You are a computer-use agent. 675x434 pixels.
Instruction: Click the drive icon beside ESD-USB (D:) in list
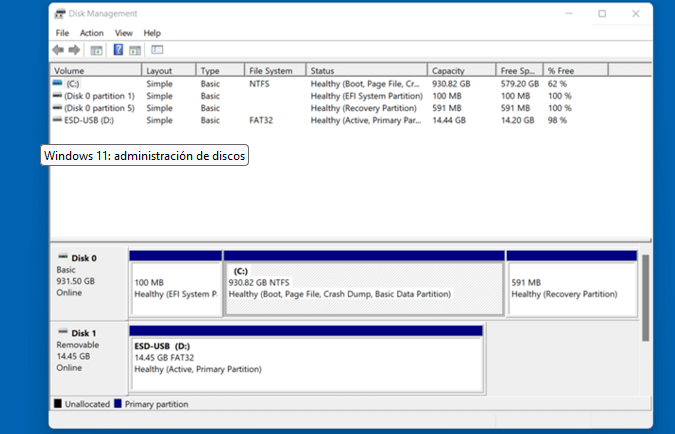(x=57, y=119)
